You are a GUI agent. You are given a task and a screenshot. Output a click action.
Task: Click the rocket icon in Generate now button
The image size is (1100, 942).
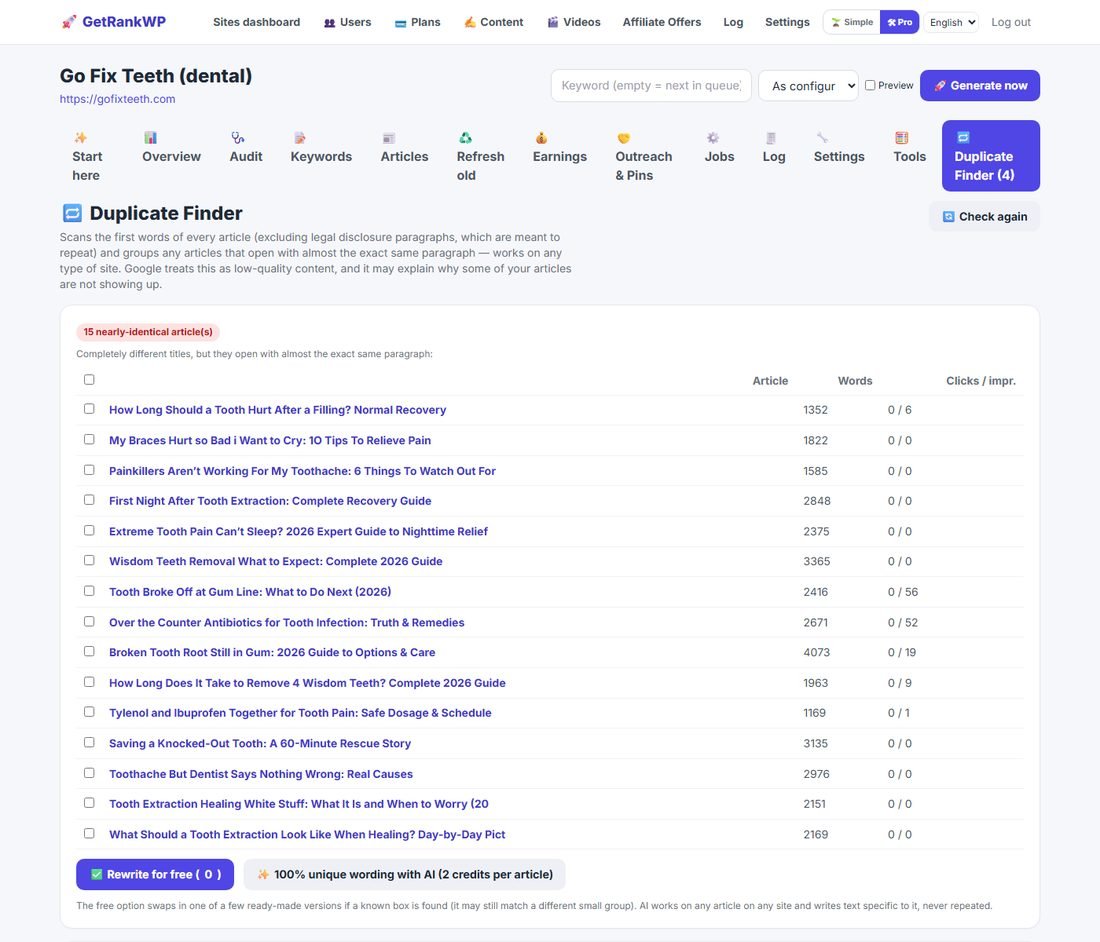click(x=939, y=86)
